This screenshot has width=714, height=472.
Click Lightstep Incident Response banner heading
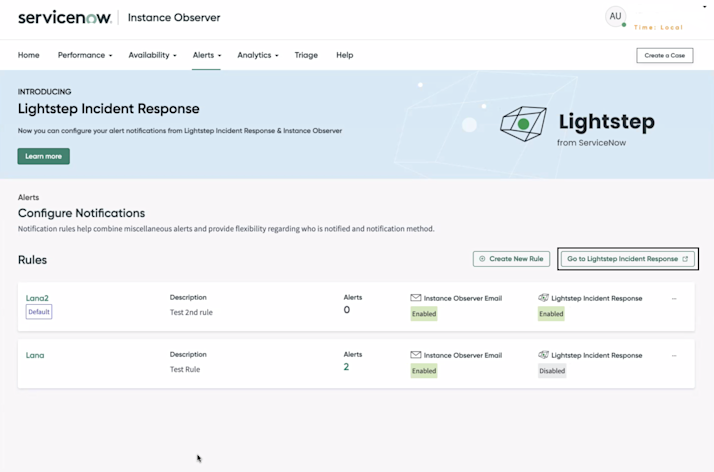pos(108,109)
